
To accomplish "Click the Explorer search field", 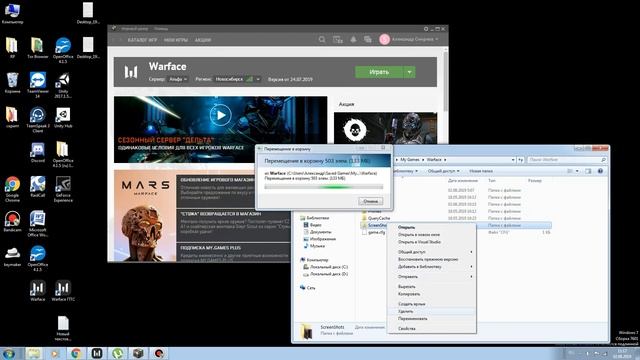I will click(x=567, y=160).
